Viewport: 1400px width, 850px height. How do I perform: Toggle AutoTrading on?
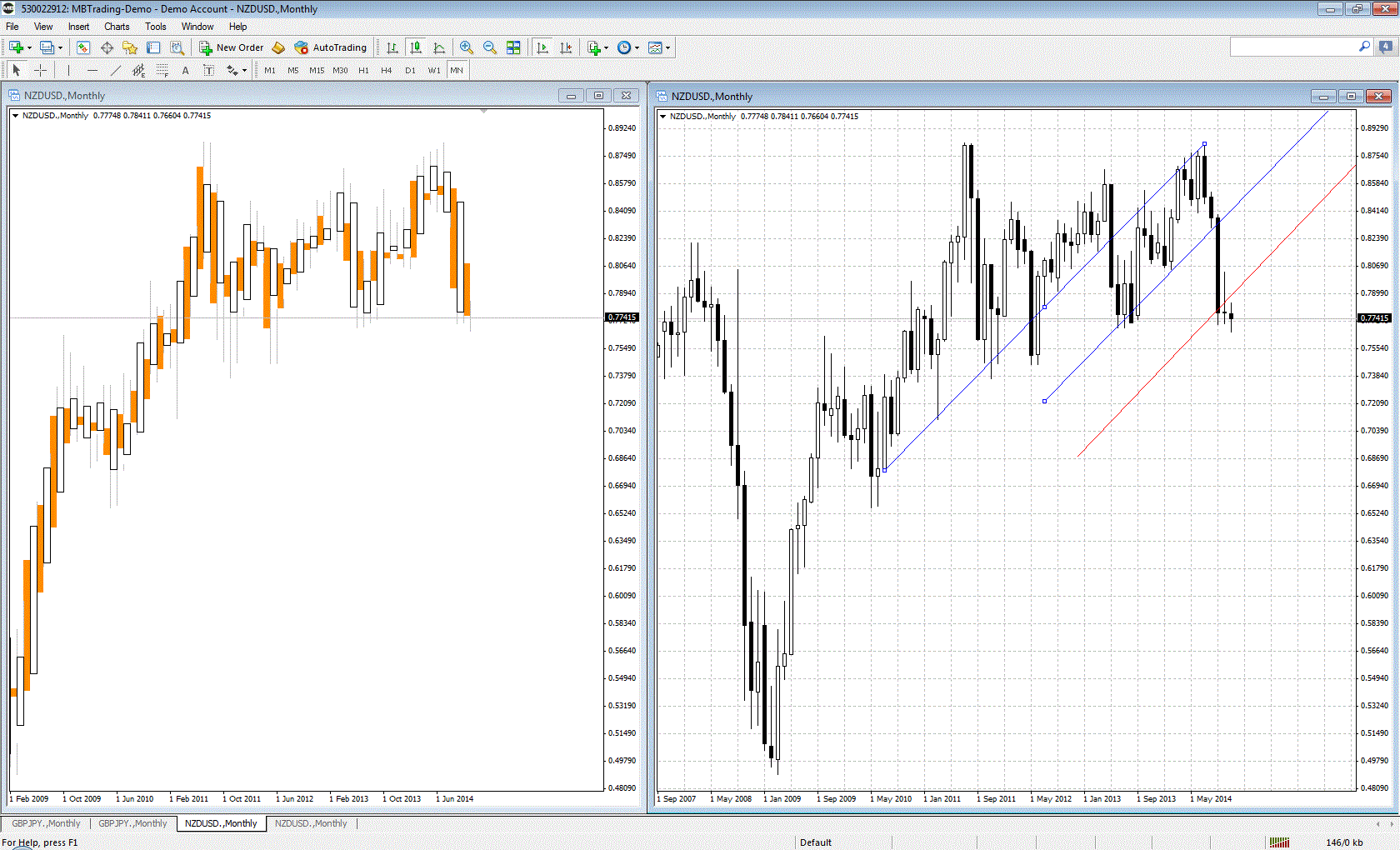[x=332, y=47]
